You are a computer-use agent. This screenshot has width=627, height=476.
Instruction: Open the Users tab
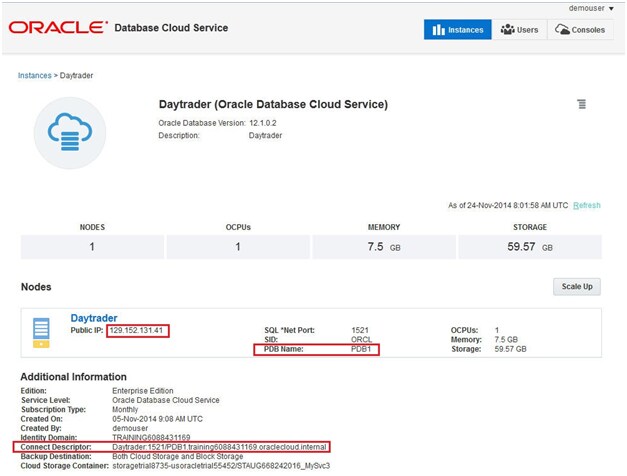(x=519, y=30)
